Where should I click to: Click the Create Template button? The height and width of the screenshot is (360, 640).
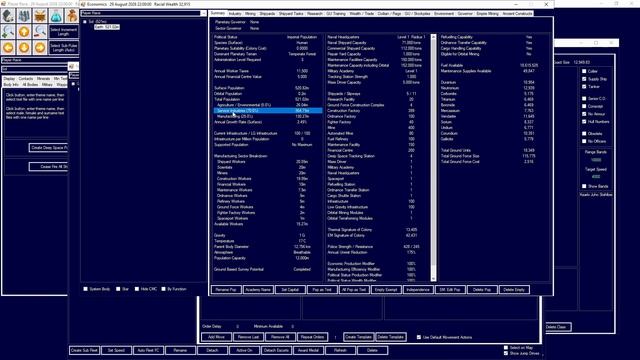click(358, 337)
